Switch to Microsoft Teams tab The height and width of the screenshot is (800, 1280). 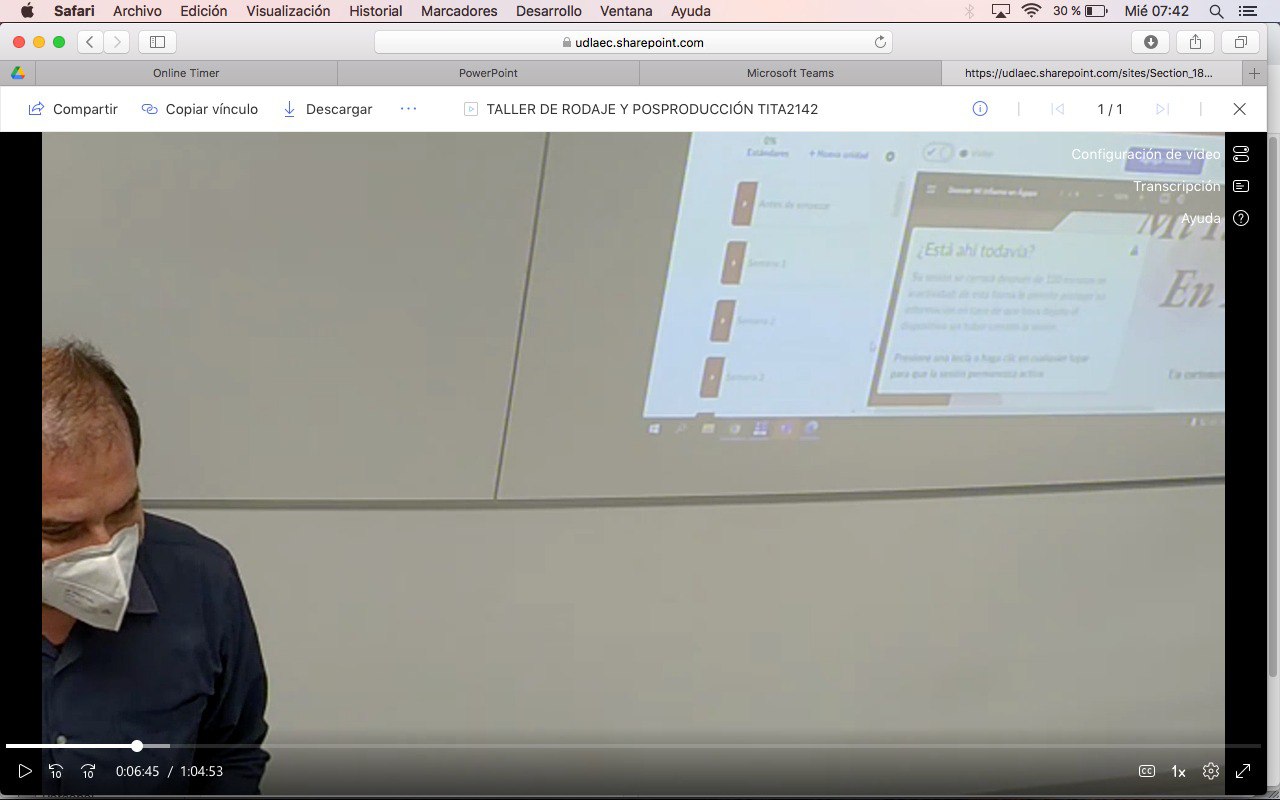tap(790, 73)
